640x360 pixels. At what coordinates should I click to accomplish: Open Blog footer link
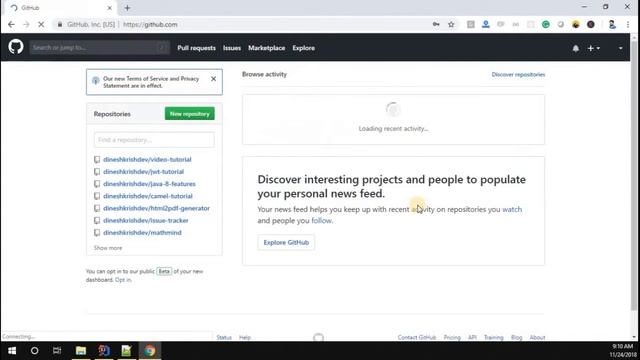coord(516,337)
